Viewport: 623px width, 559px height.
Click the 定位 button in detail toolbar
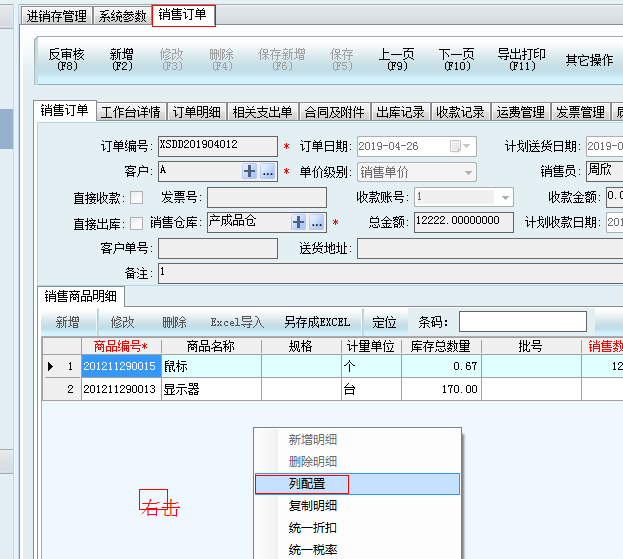(384, 322)
